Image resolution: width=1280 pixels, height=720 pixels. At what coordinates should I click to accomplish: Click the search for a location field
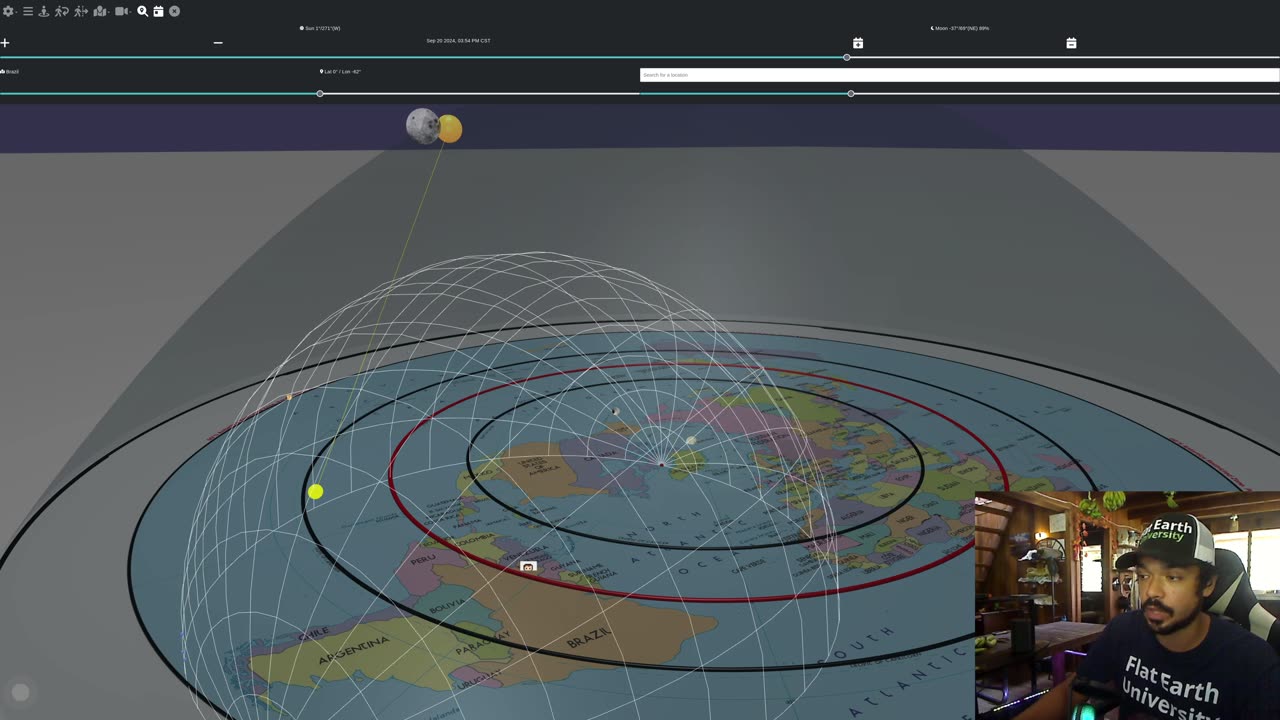[x=959, y=75]
